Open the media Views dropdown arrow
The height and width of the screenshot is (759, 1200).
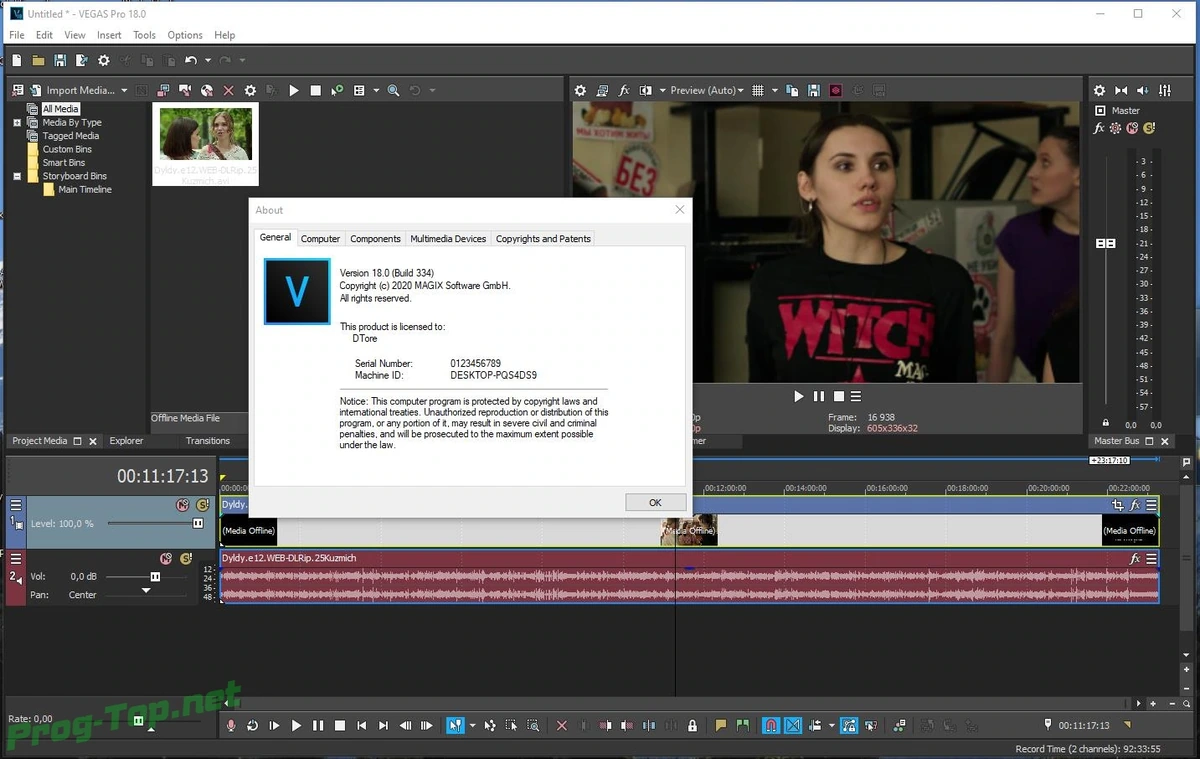point(376,90)
